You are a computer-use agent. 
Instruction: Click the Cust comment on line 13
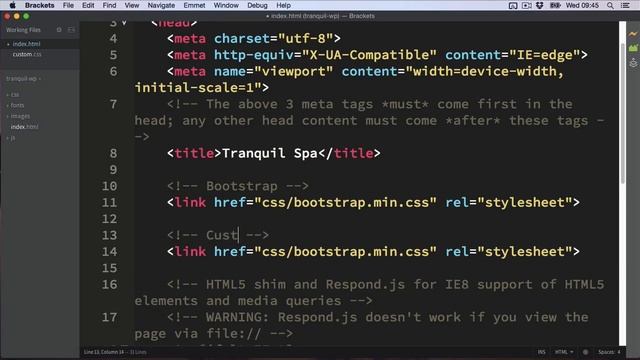[x=218, y=235]
